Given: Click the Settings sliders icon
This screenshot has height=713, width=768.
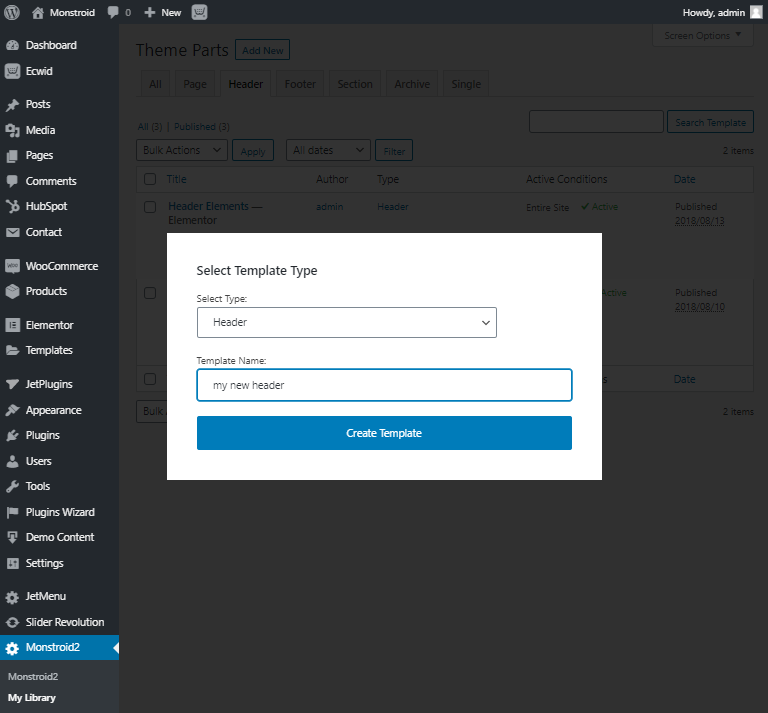Looking at the screenshot, I should [13, 564].
